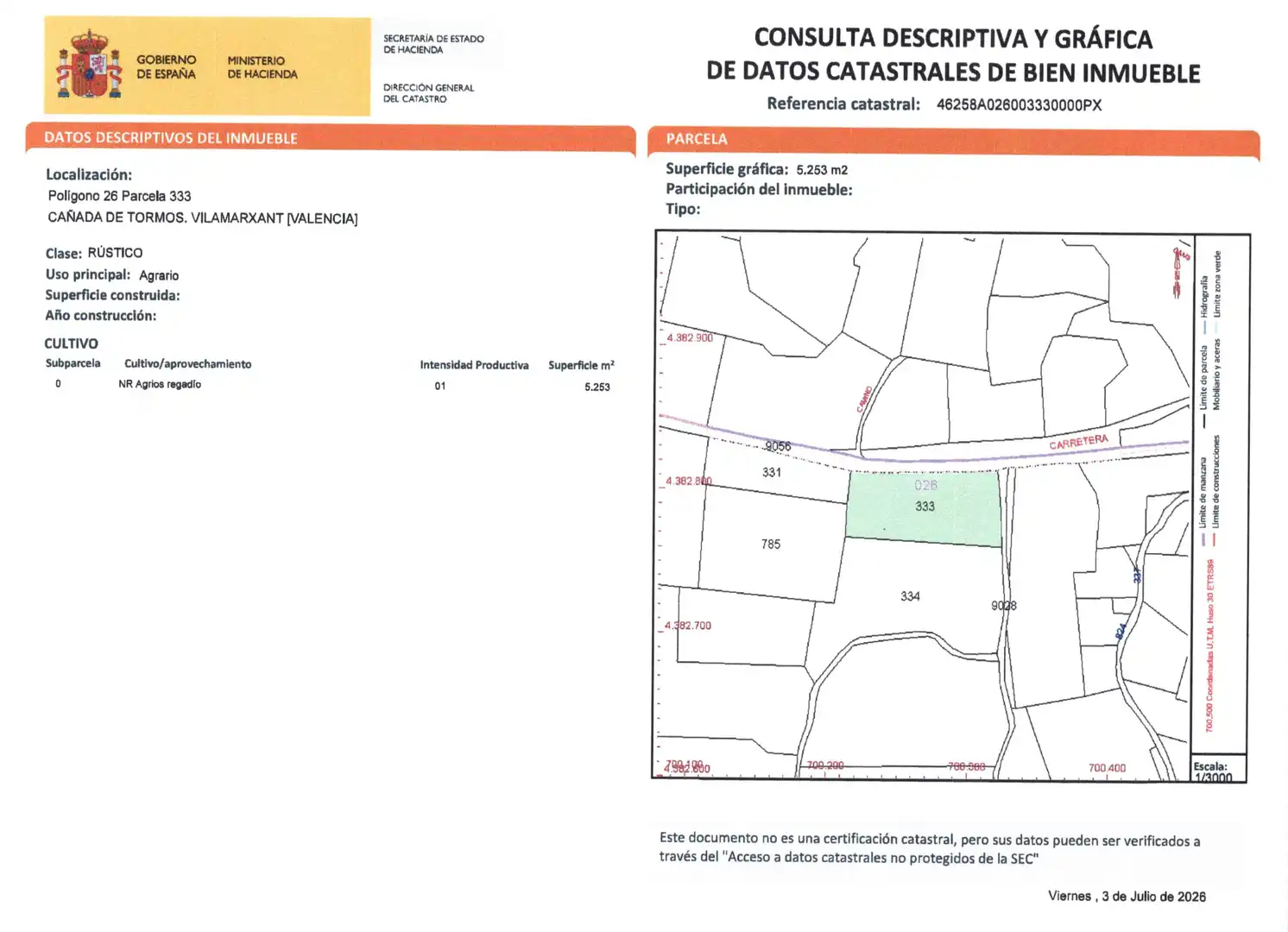Image resolution: width=1288 pixels, height=932 pixels.
Task: Click path label '9028' on the map
Action: [x=1004, y=606]
